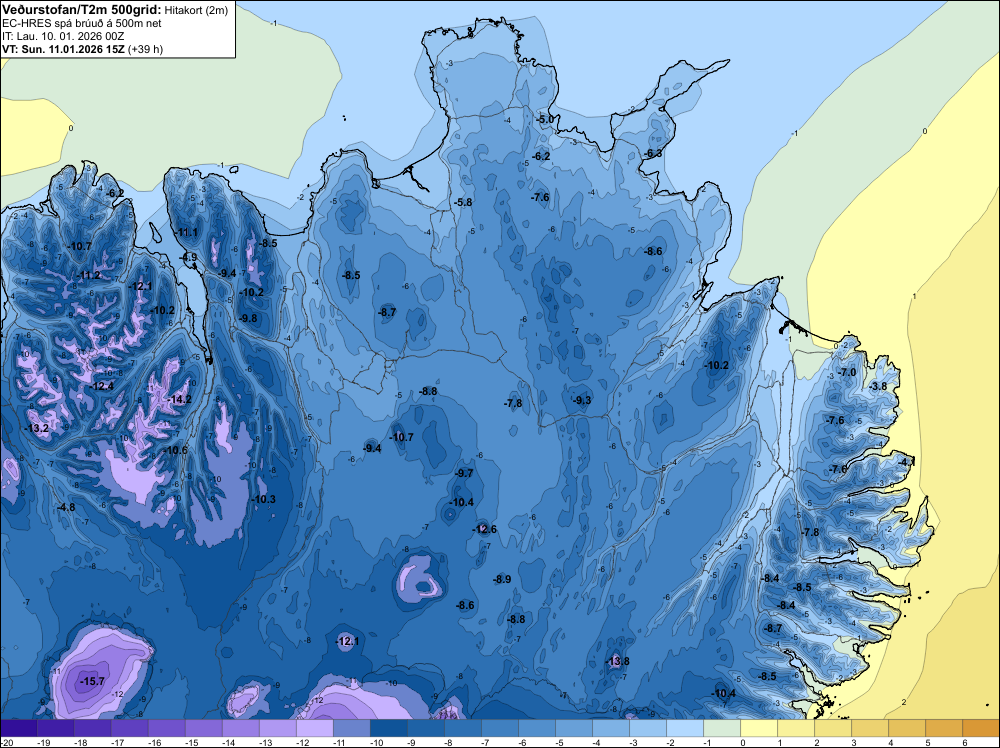This screenshot has height=748, width=1000.
Task: Click the -11.2 temperature value
Action: [89, 275]
